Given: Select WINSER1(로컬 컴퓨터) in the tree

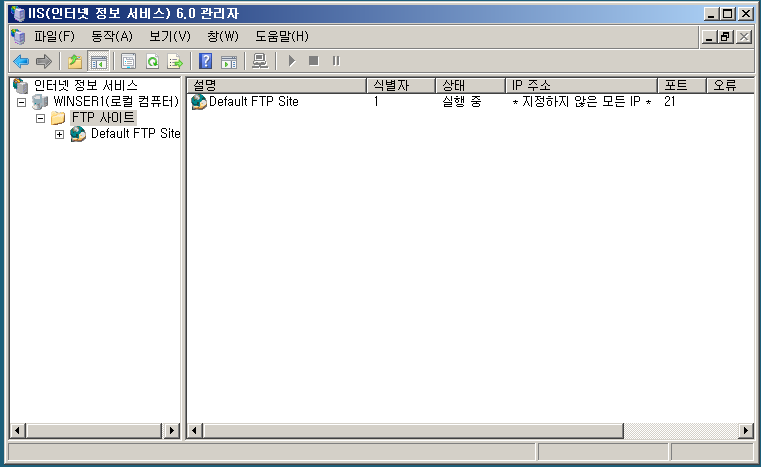Looking at the screenshot, I should [116, 101].
